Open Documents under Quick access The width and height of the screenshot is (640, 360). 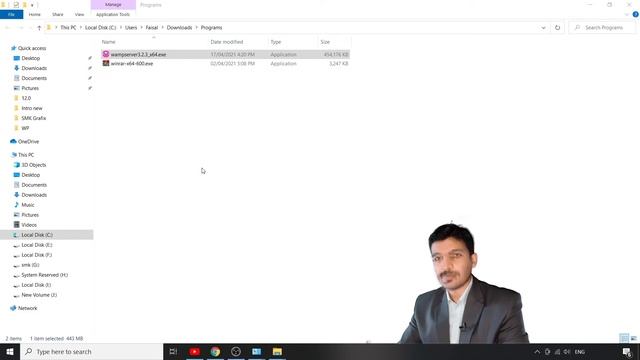coord(34,78)
